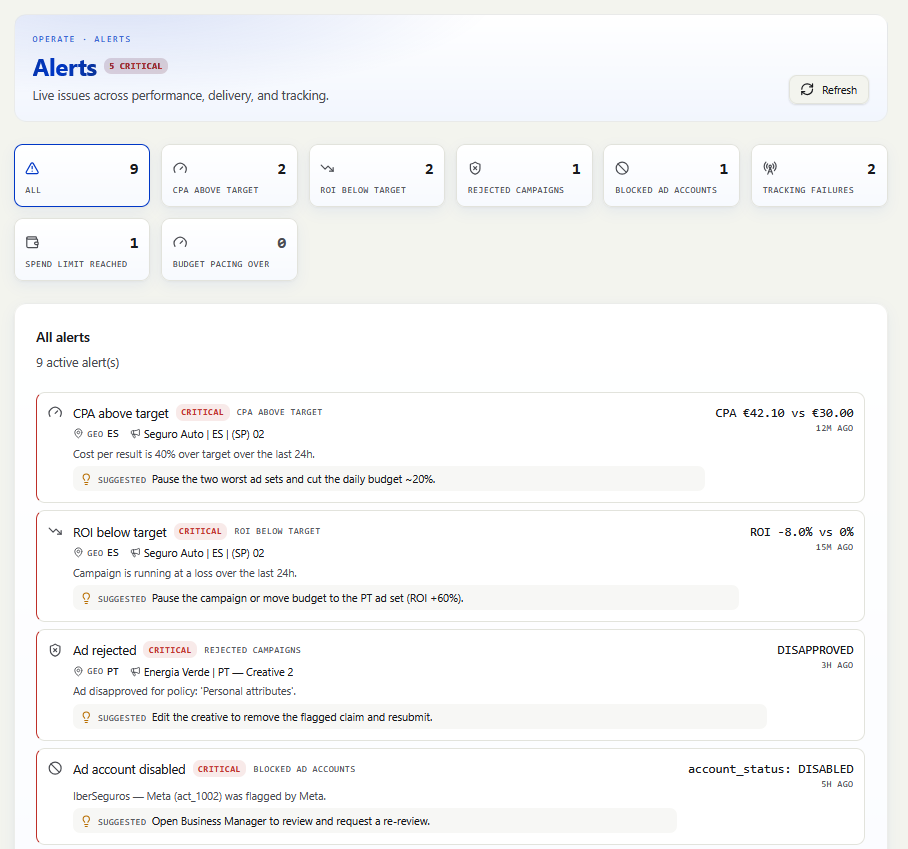
Task: Filter by Tracking Failures card
Action: pyautogui.click(x=819, y=175)
